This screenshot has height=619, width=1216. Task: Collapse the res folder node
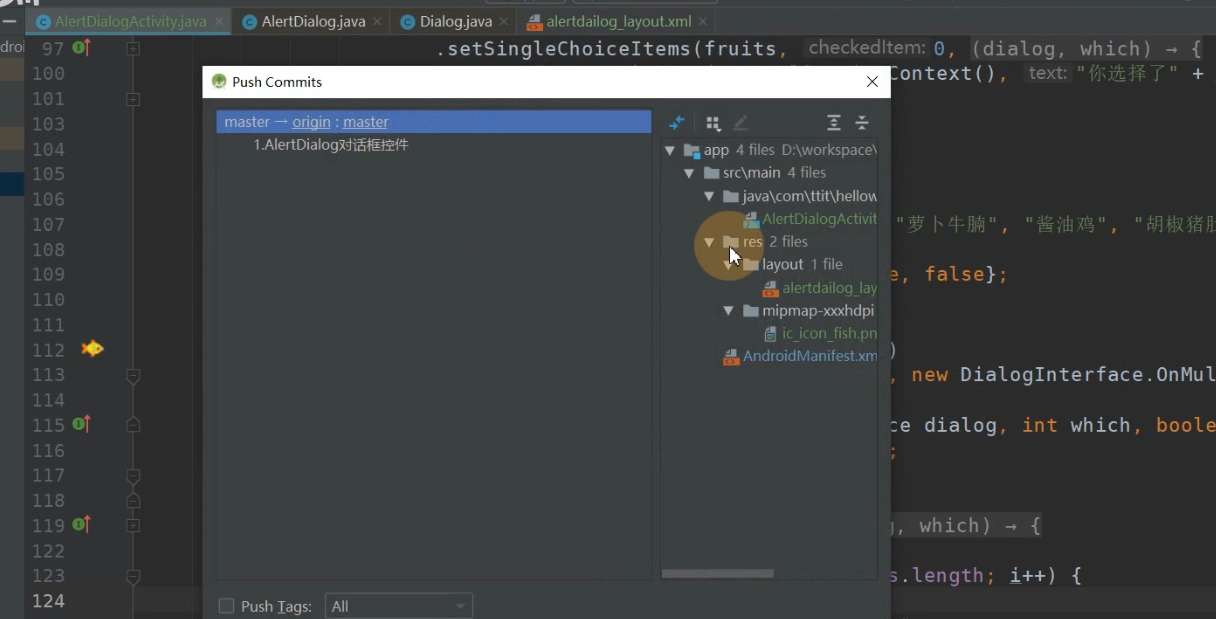[709, 242]
